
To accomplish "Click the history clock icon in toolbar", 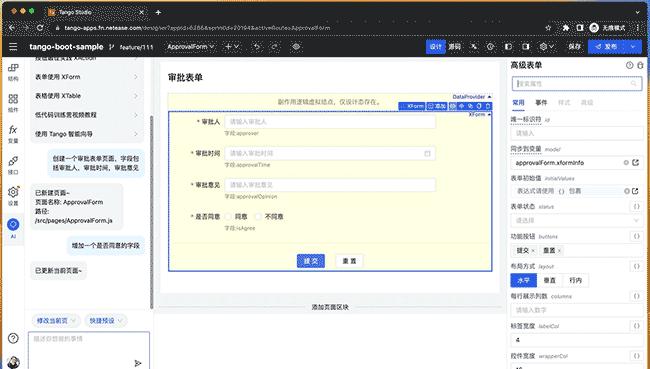I will 491,47.
